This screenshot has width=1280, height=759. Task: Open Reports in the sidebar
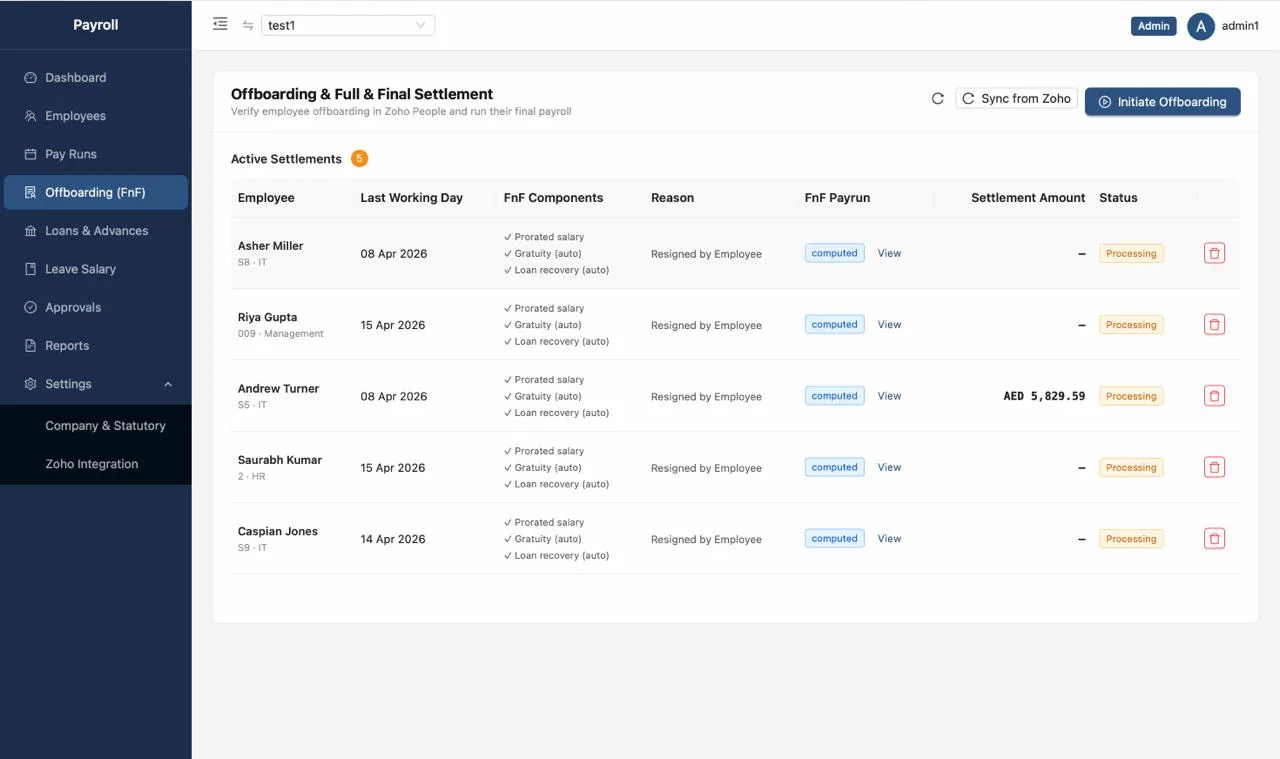point(96,346)
